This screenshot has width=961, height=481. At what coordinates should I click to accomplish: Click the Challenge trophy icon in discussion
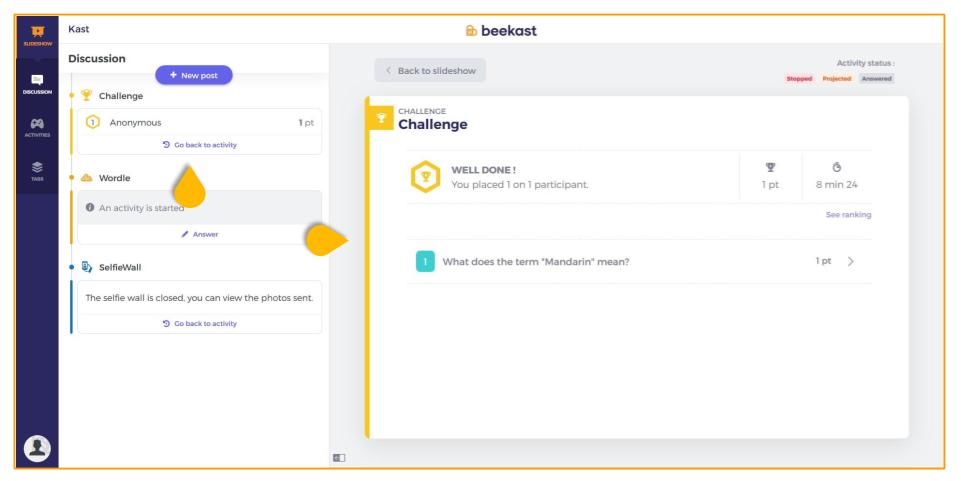coord(86,95)
